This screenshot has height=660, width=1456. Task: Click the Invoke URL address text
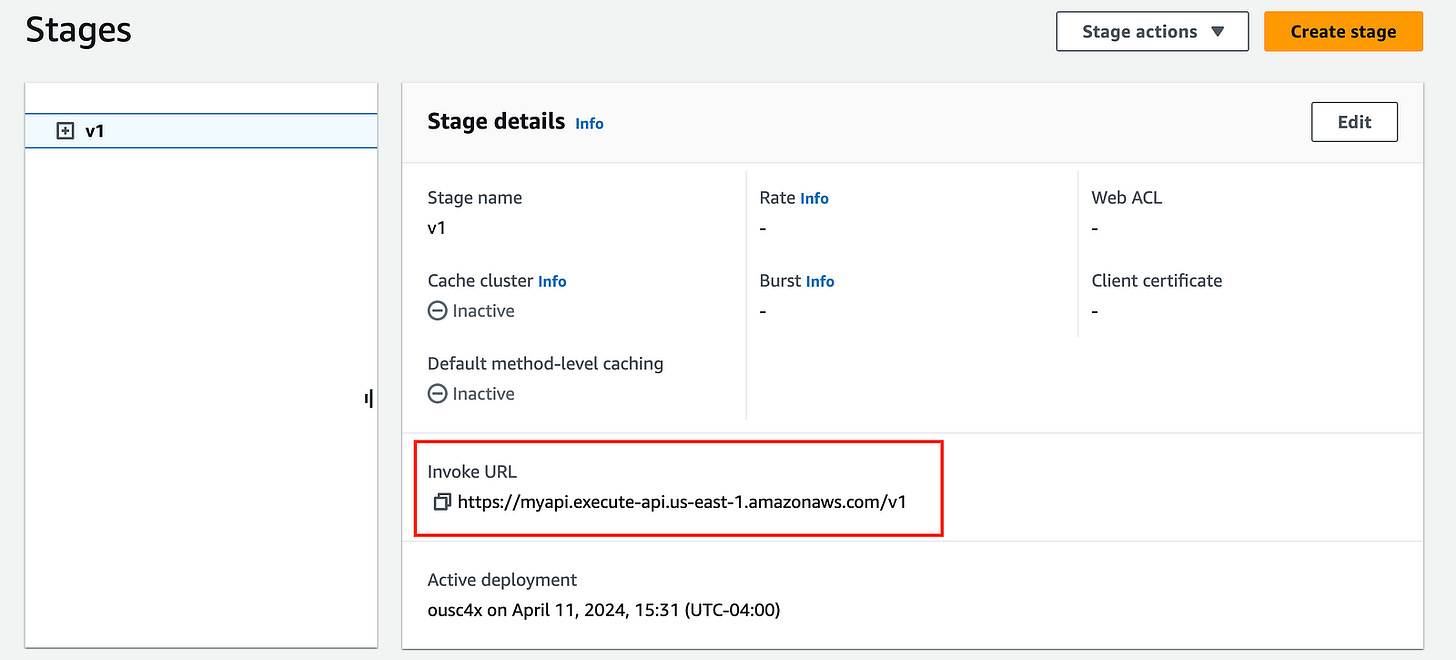[x=682, y=502]
